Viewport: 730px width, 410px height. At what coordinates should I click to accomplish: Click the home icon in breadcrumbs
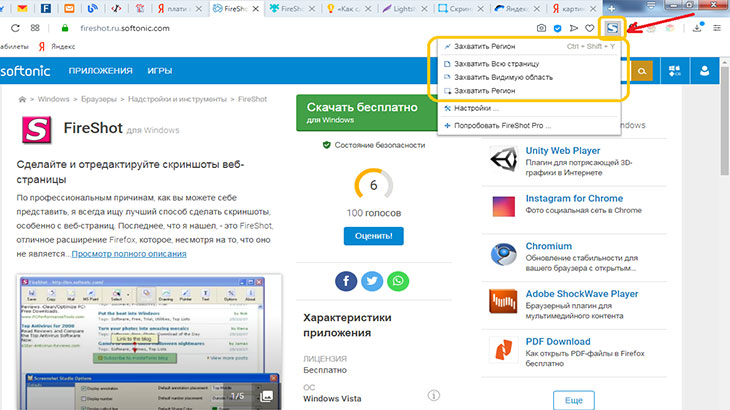[x=22, y=100]
